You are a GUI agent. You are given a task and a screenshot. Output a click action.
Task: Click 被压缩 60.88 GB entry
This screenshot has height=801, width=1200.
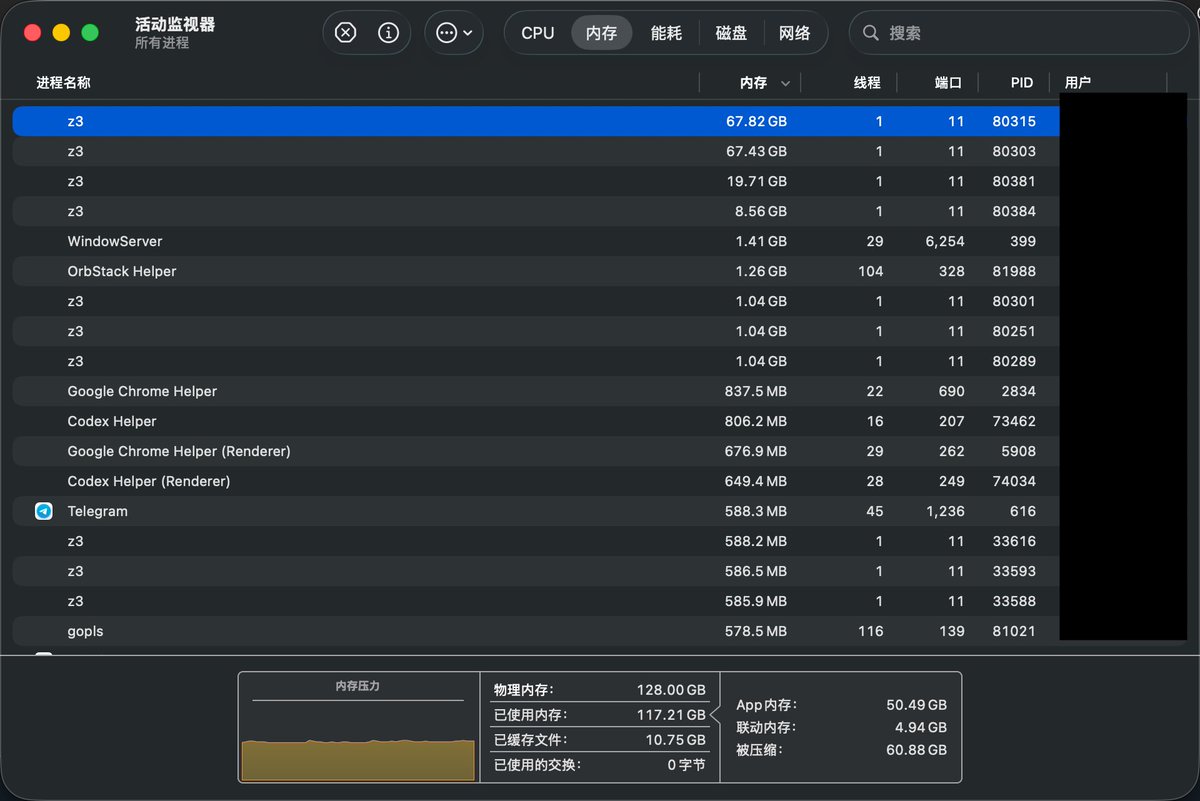point(841,750)
